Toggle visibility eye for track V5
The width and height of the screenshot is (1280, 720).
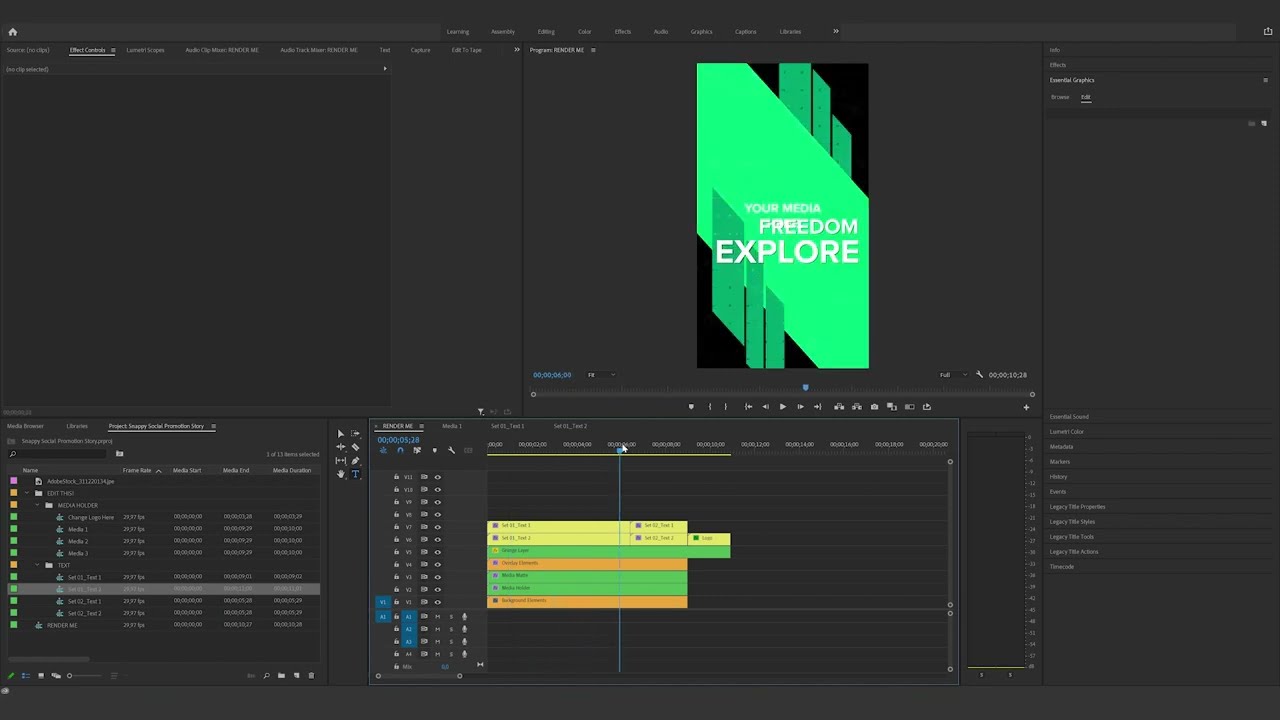click(x=437, y=552)
